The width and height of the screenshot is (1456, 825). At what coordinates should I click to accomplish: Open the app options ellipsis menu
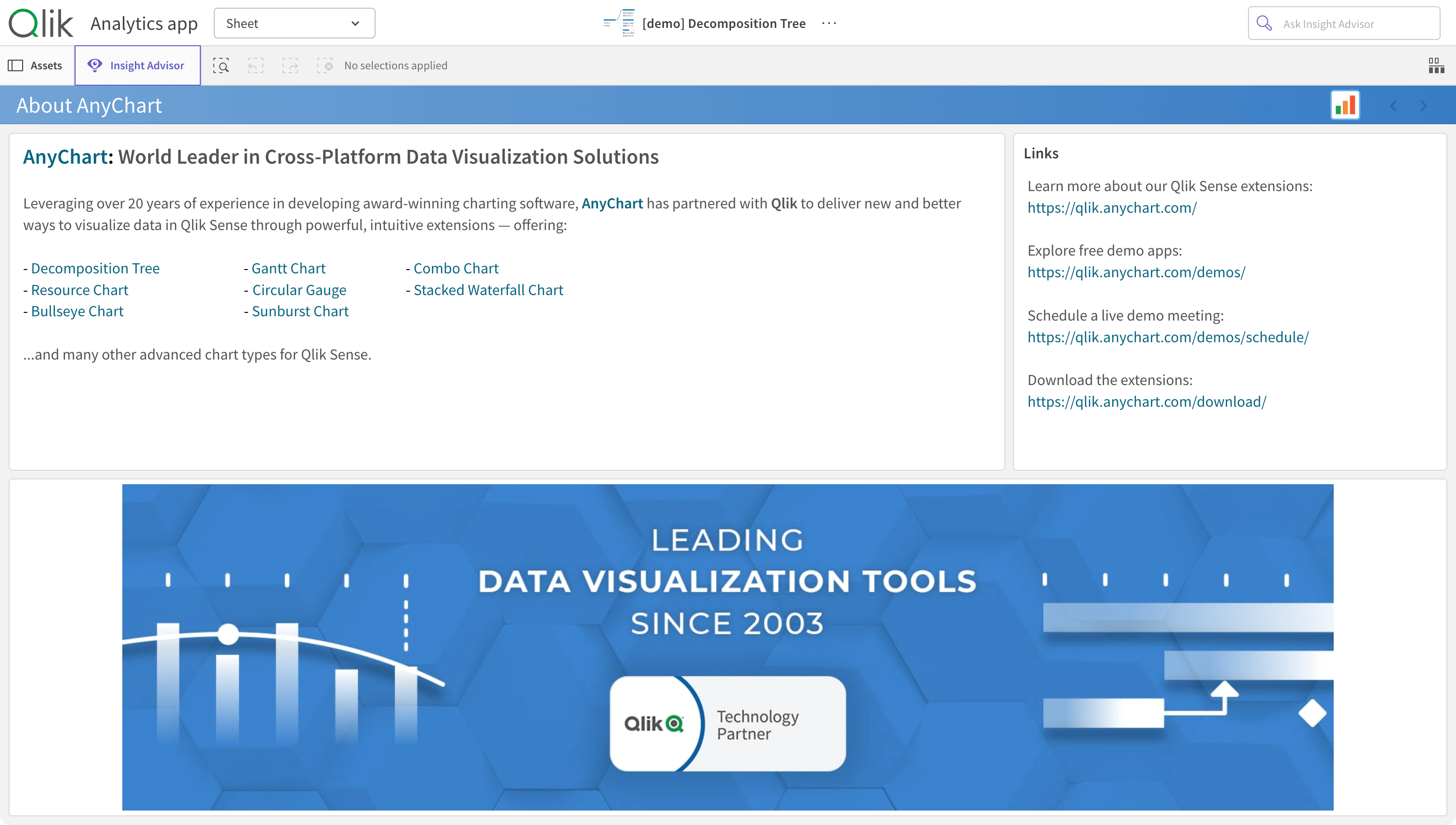click(x=829, y=23)
